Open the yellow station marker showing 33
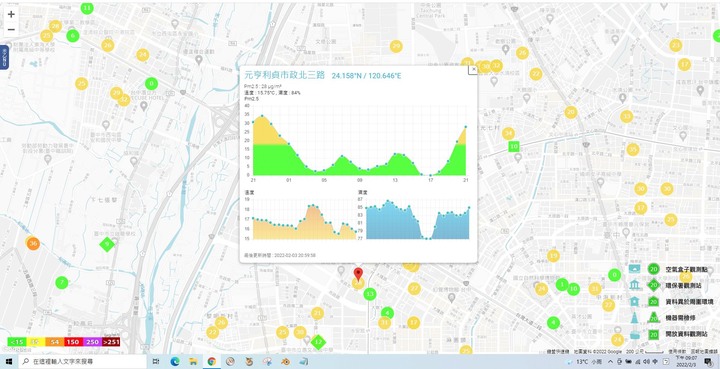 (626, 117)
